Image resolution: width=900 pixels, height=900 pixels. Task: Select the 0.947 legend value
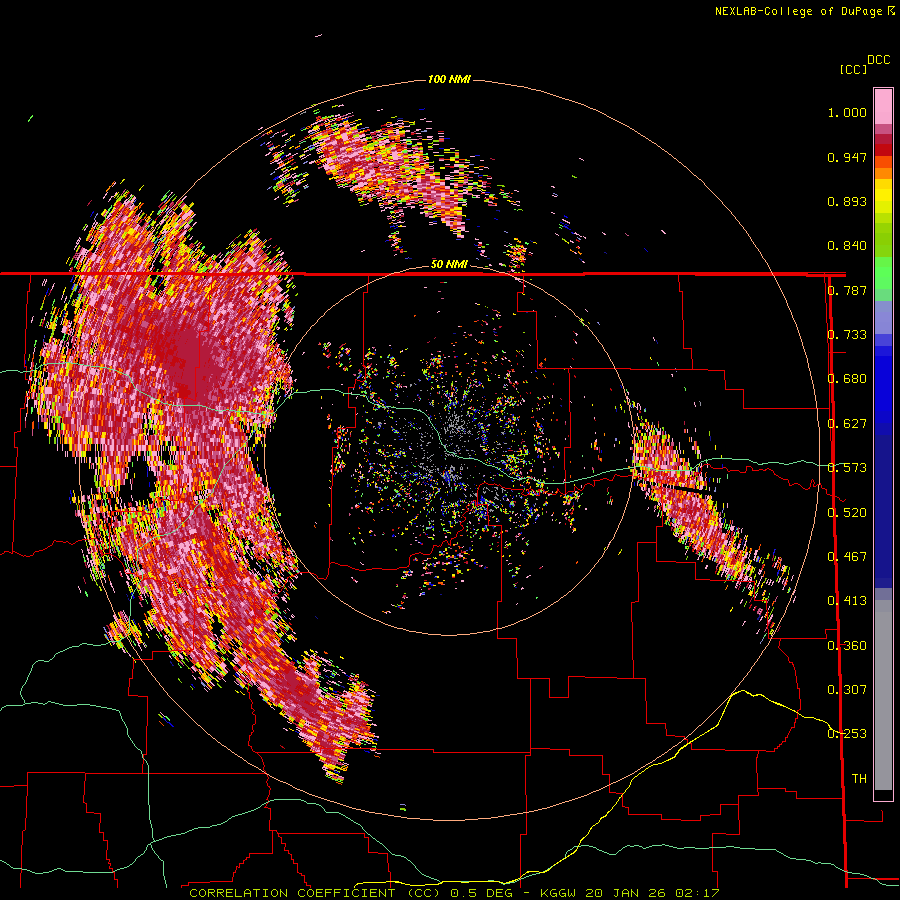pyautogui.click(x=847, y=157)
